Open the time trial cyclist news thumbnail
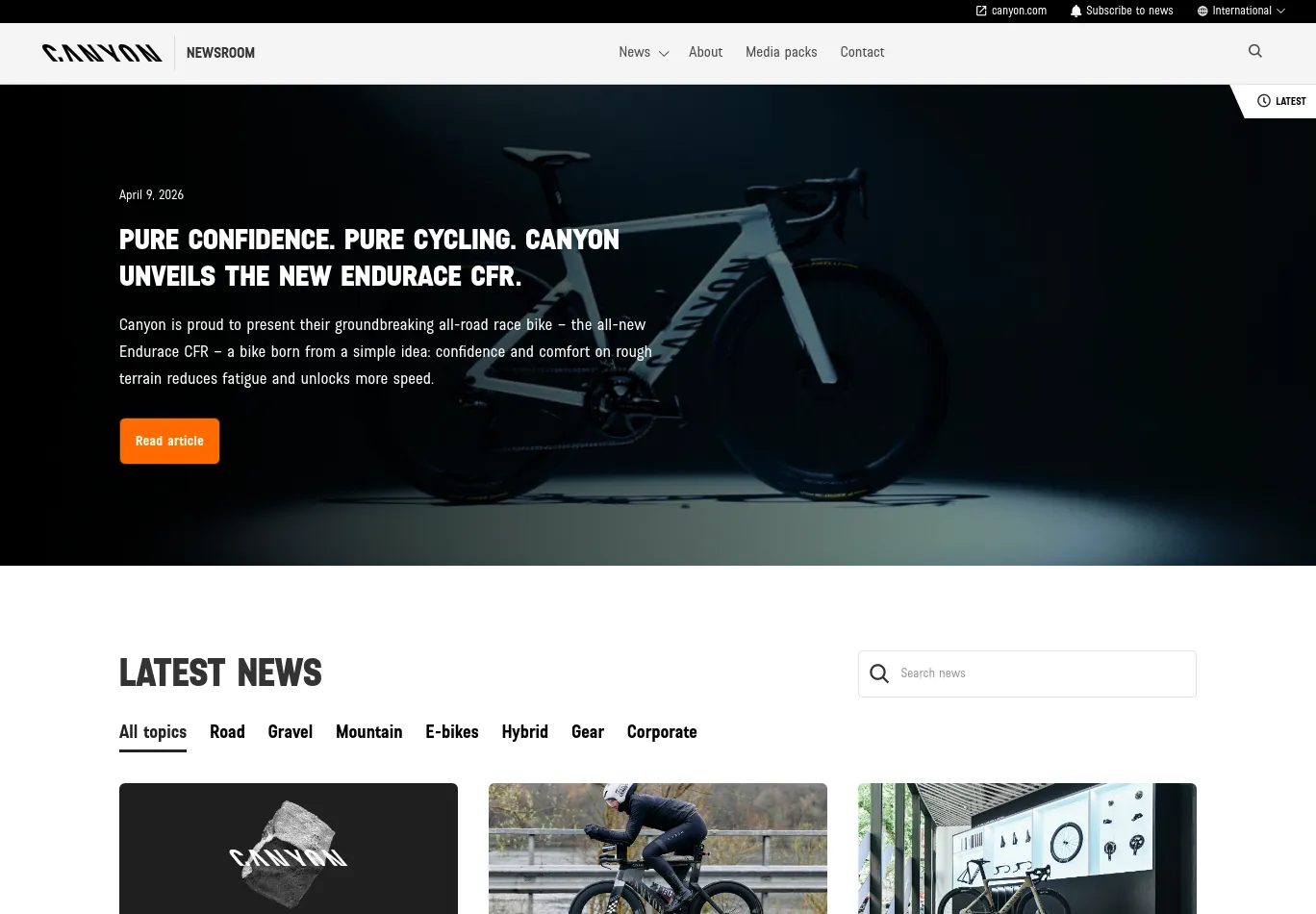The image size is (1316, 914). (658, 849)
